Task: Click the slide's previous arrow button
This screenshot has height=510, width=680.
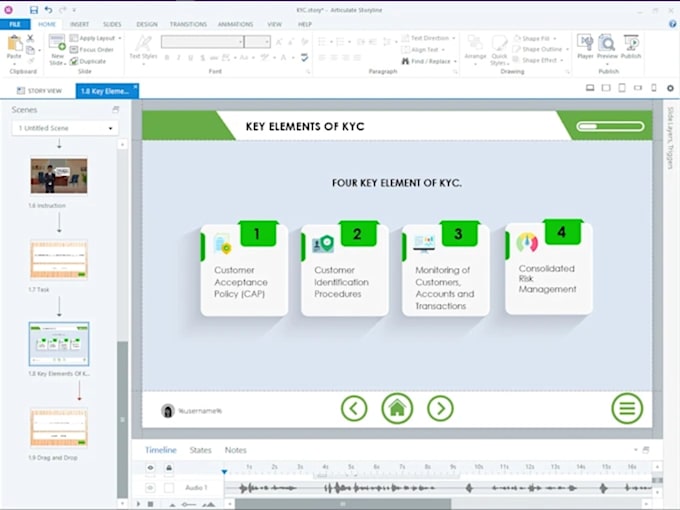Action: 354,409
